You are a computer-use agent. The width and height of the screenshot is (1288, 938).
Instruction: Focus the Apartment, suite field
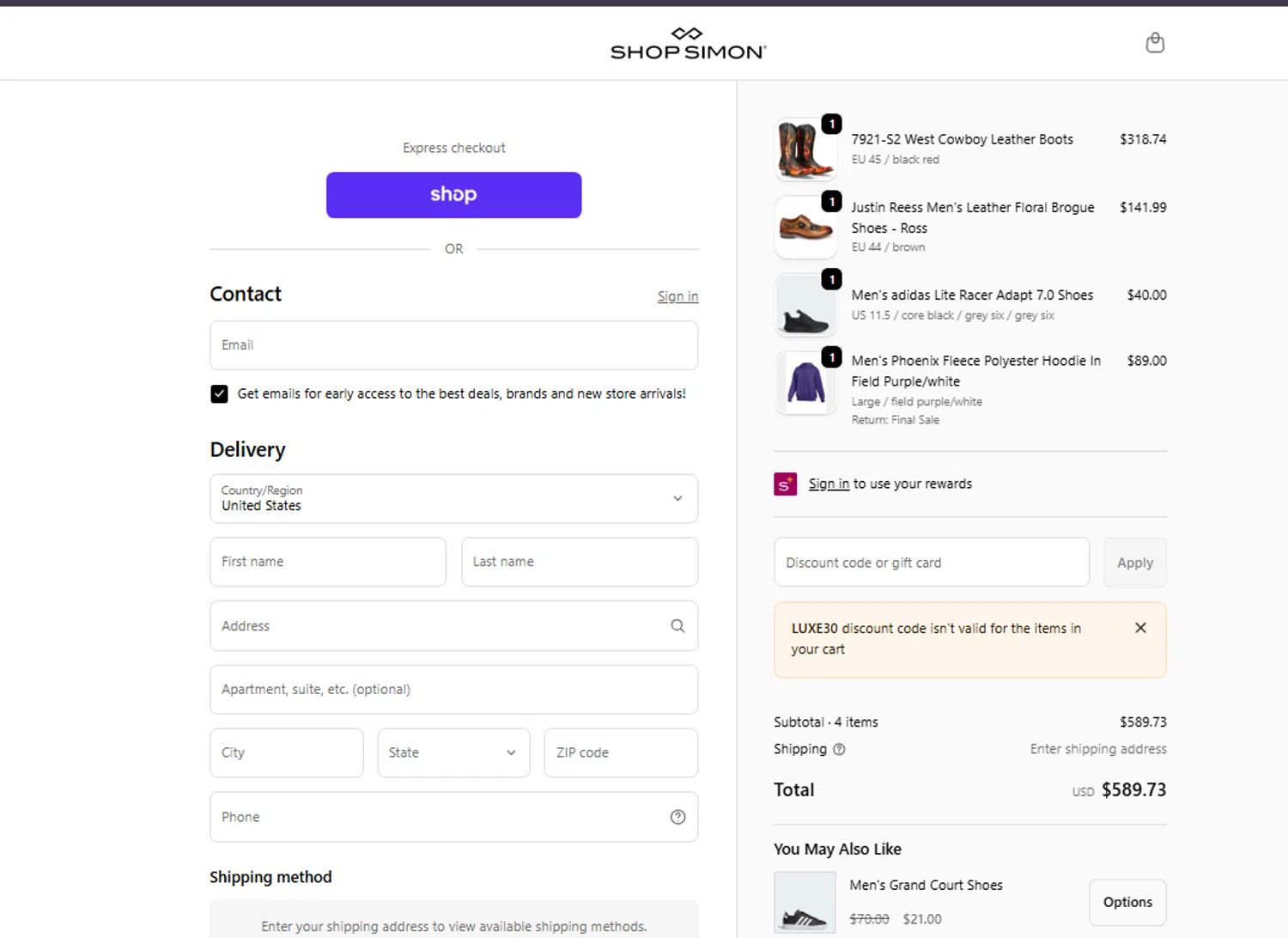(453, 690)
